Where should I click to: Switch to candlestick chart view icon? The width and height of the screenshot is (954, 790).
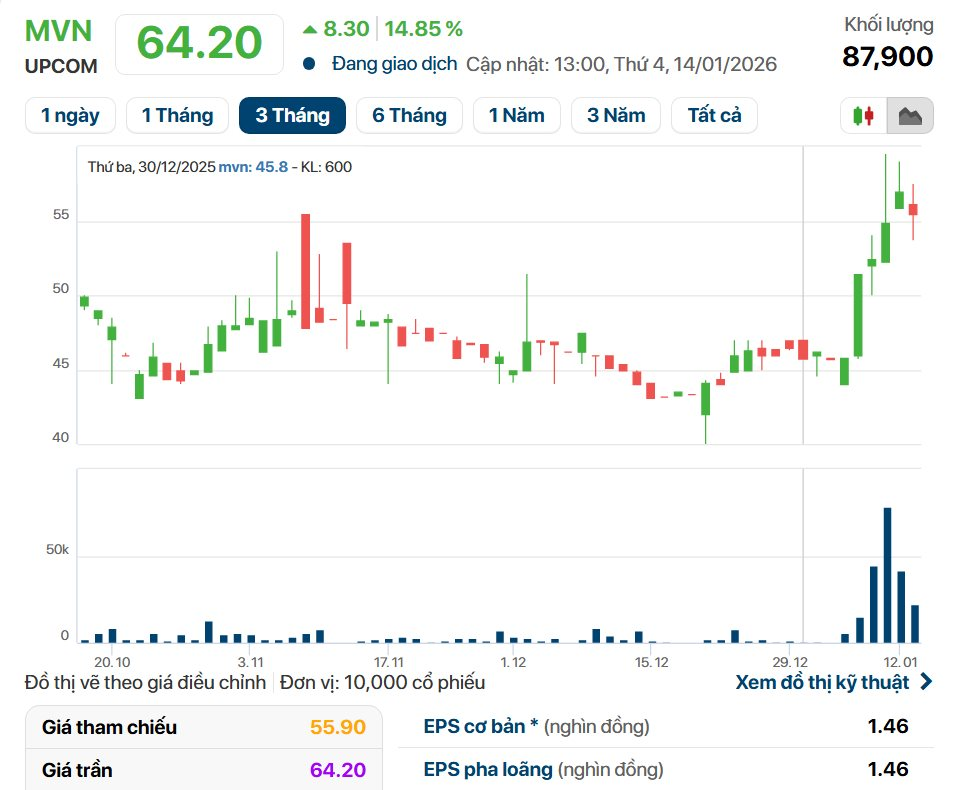pyautogui.click(x=863, y=116)
